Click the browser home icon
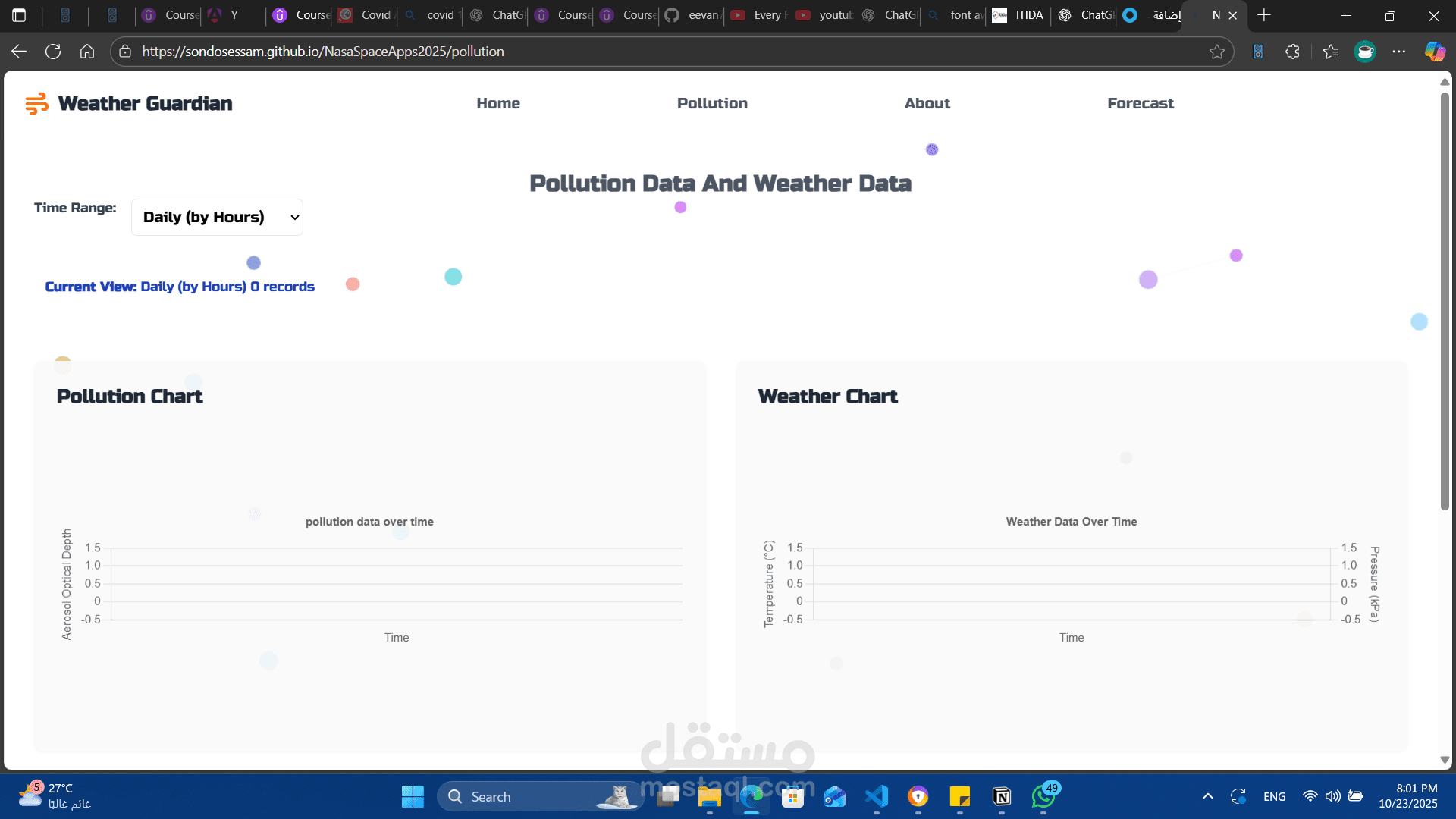Viewport: 1456px width, 819px height. [x=87, y=52]
